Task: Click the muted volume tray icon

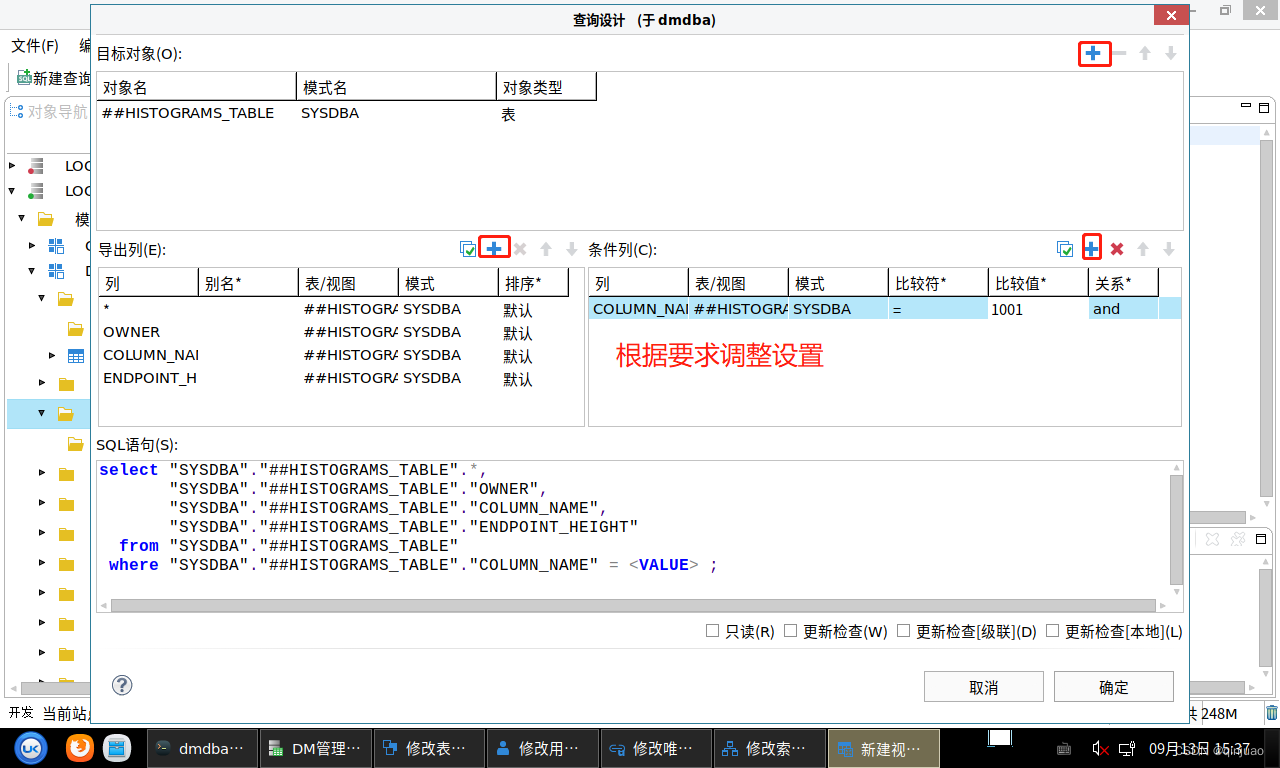Action: click(x=1099, y=748)
